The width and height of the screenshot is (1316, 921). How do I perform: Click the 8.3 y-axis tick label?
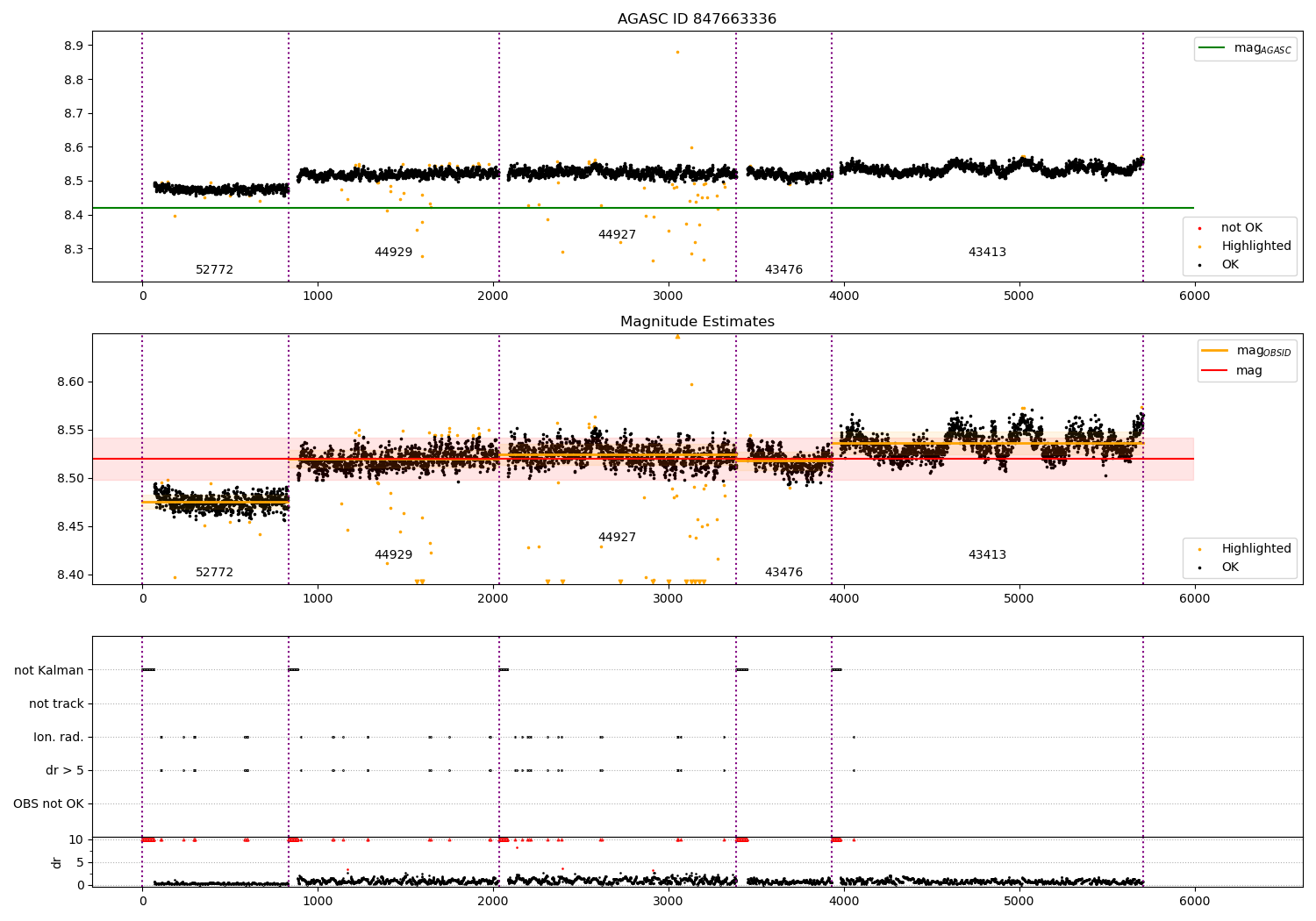pos(74,249)
